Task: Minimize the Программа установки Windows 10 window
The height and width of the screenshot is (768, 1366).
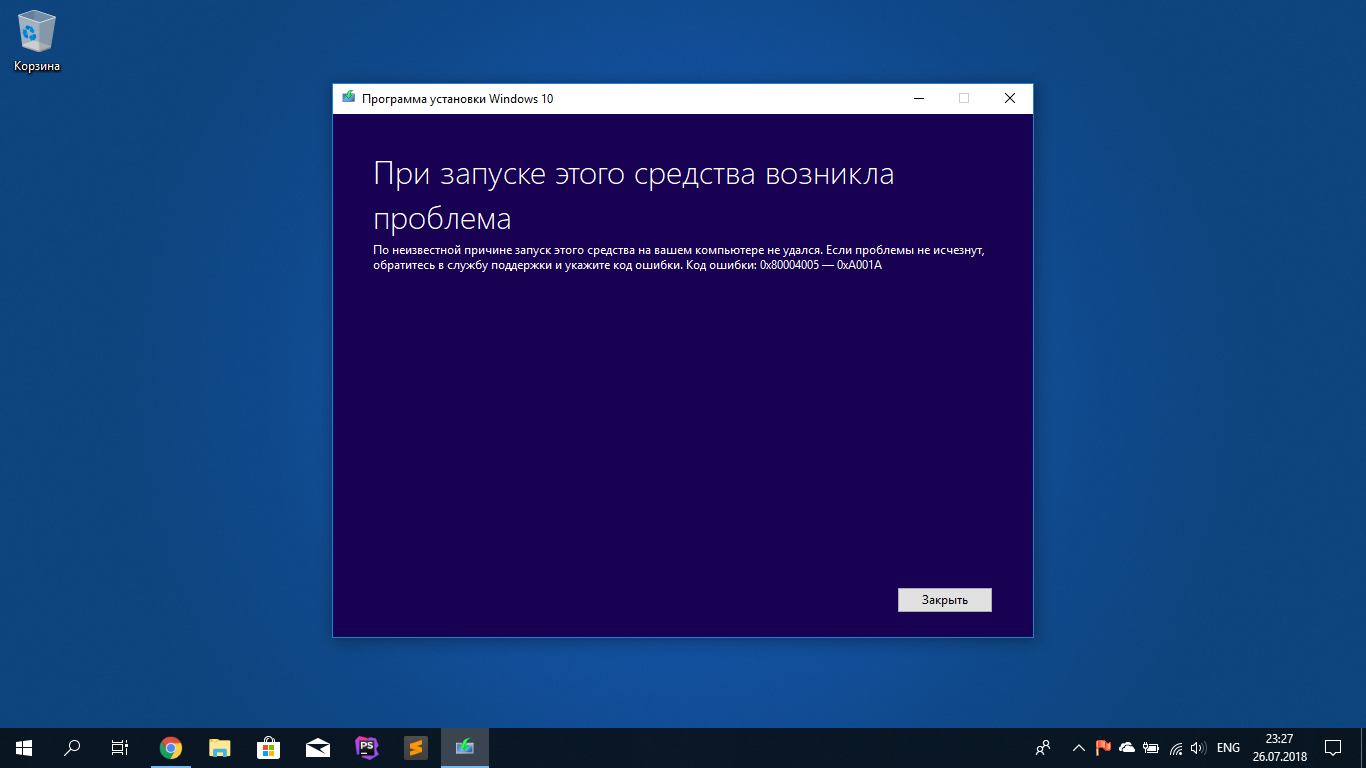Action: (x=918, y=98)
